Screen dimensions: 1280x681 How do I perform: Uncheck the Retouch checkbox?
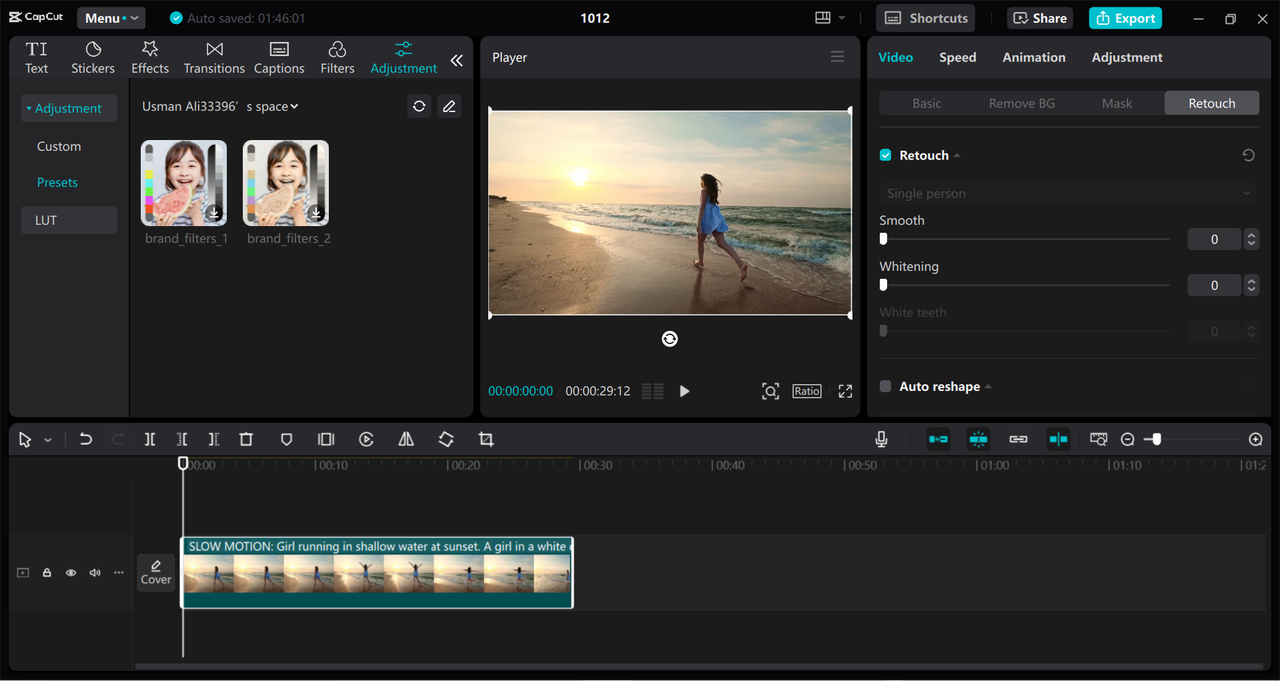tap(885, 155)
